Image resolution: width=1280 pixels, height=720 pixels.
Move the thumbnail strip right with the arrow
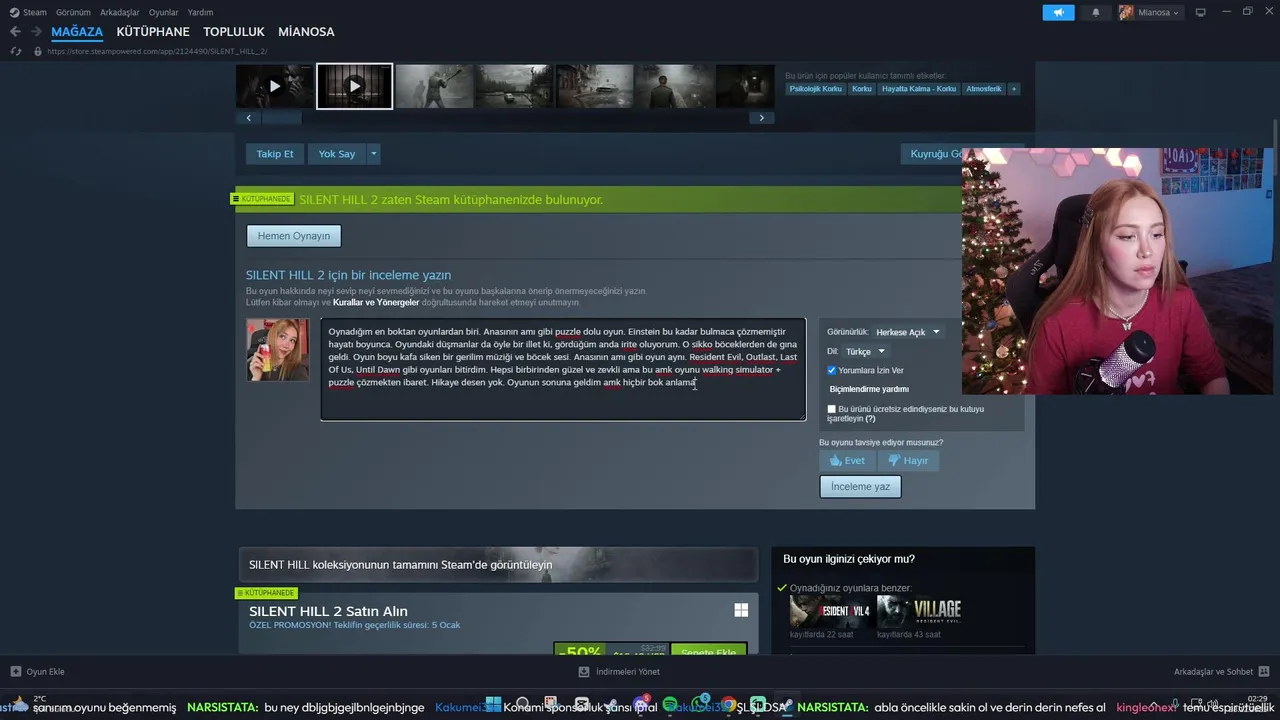pyautogui.click(x=761, y=118)
